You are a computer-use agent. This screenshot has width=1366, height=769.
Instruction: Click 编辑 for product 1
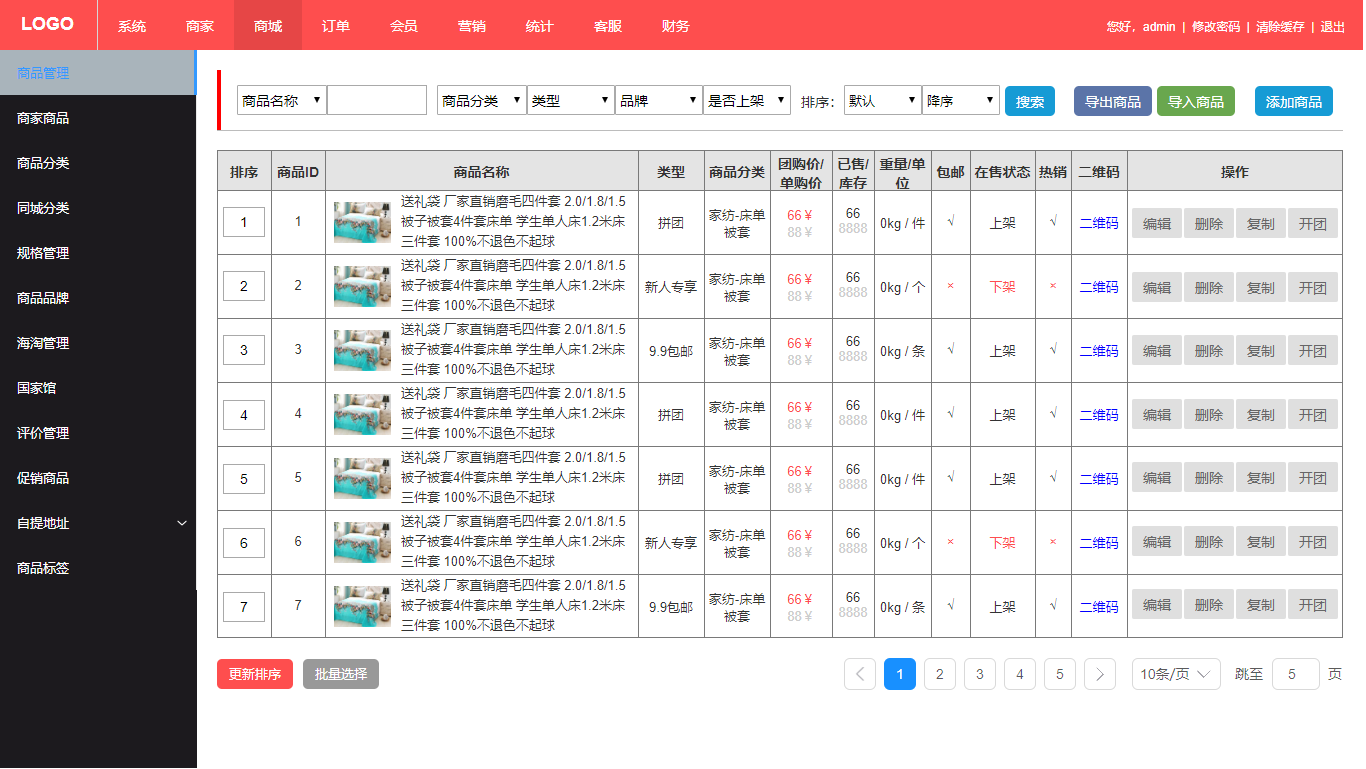1157,223
